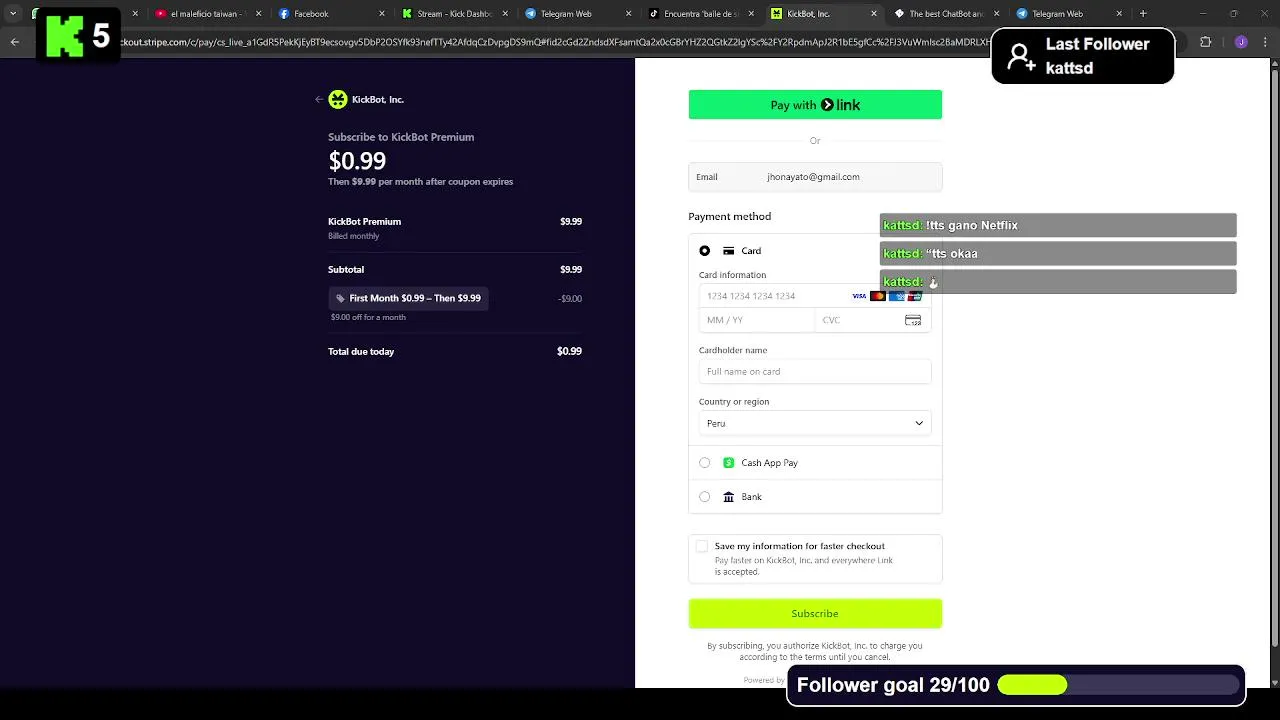
Task: Check 'Save my information for faster checkout'
Action: pyautogui.click(x=702, y=546)
